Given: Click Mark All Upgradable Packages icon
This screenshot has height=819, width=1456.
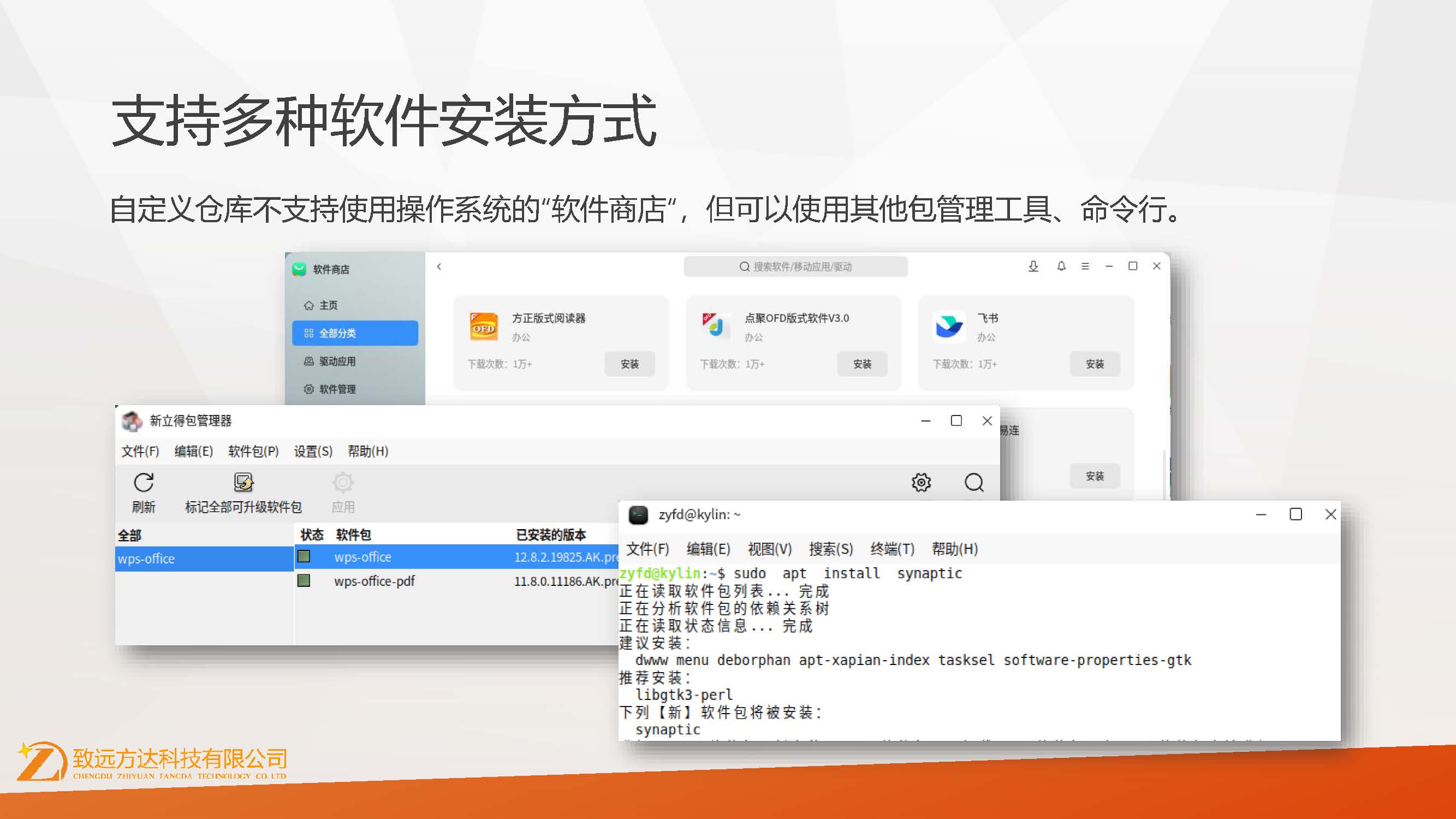Looking at the screenshot, I should (x=243, y=483).
